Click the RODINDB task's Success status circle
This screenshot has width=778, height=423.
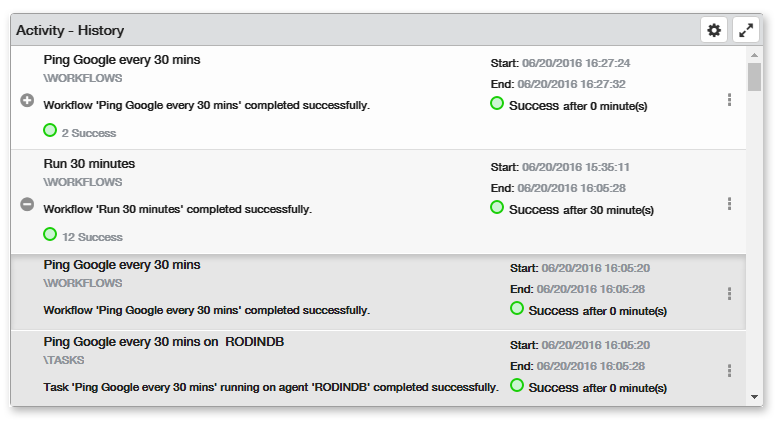(x=517, y=385)
